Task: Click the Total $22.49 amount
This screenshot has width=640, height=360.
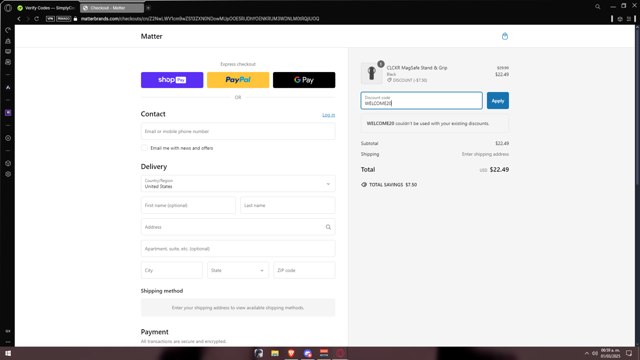Action: 499,169
